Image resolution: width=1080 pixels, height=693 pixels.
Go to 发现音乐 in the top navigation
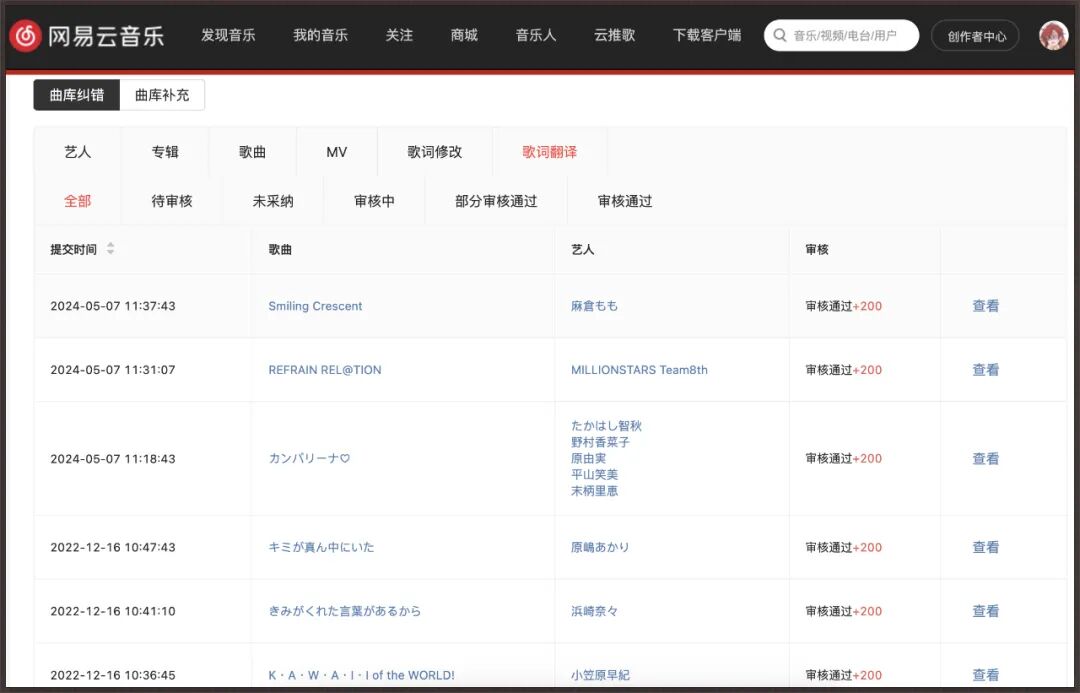click(228, 35)
